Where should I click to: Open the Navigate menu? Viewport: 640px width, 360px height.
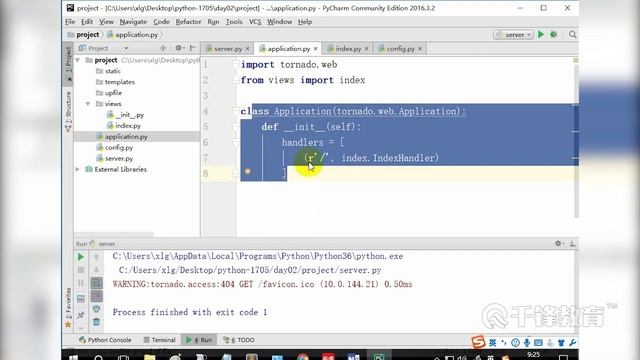(x=133, y=22)
